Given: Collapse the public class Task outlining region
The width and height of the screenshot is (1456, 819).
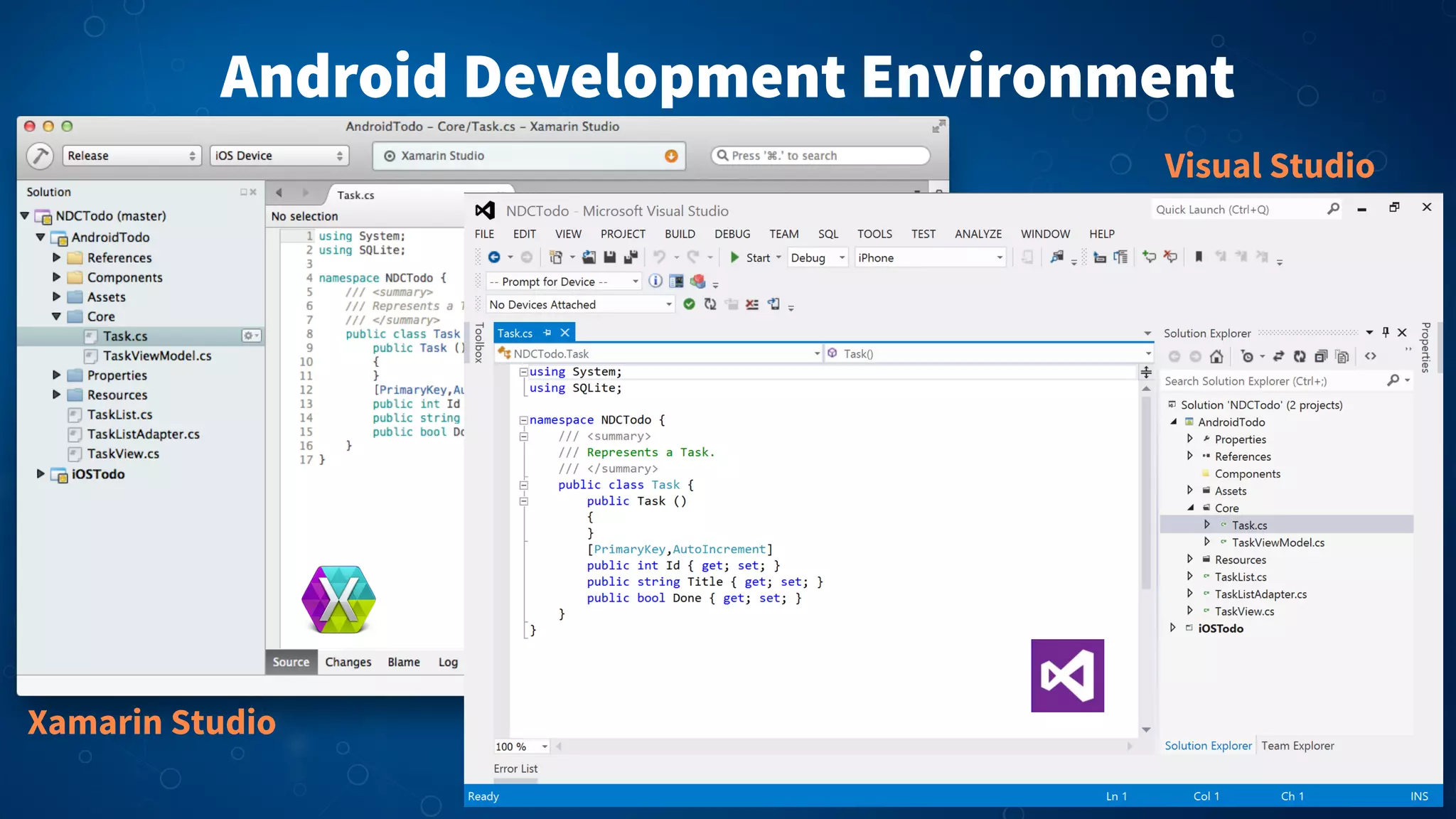Looking at the screenshot, I should (x=523, y=485).
